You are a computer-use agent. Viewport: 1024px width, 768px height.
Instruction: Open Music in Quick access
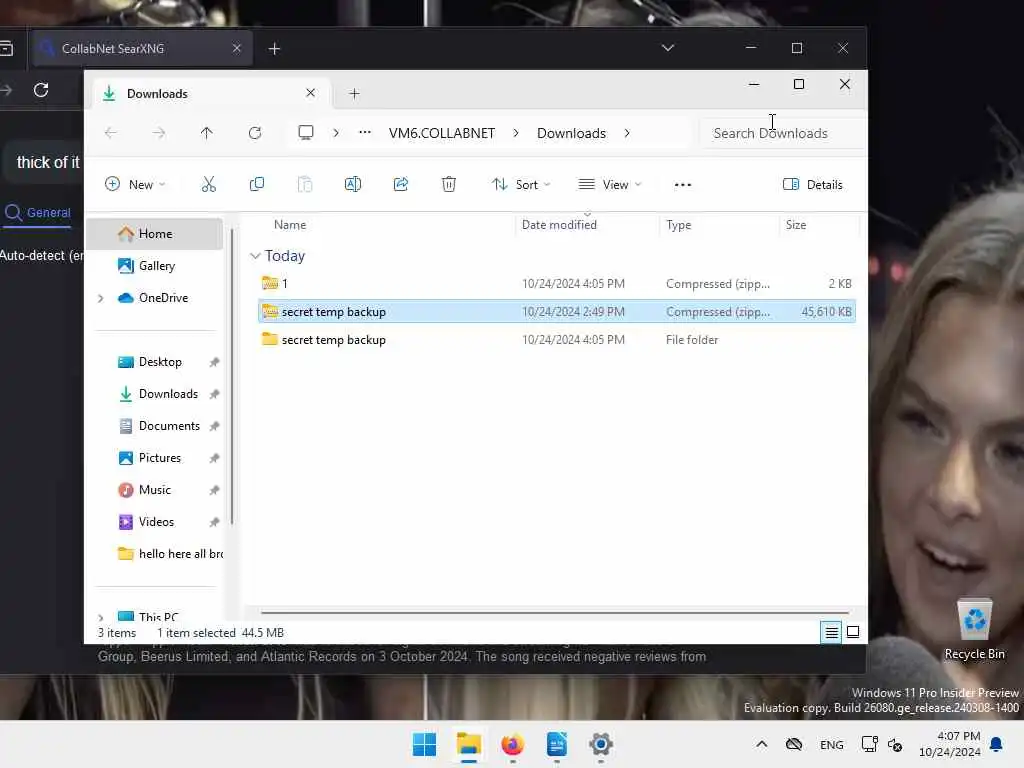[157, 490]
